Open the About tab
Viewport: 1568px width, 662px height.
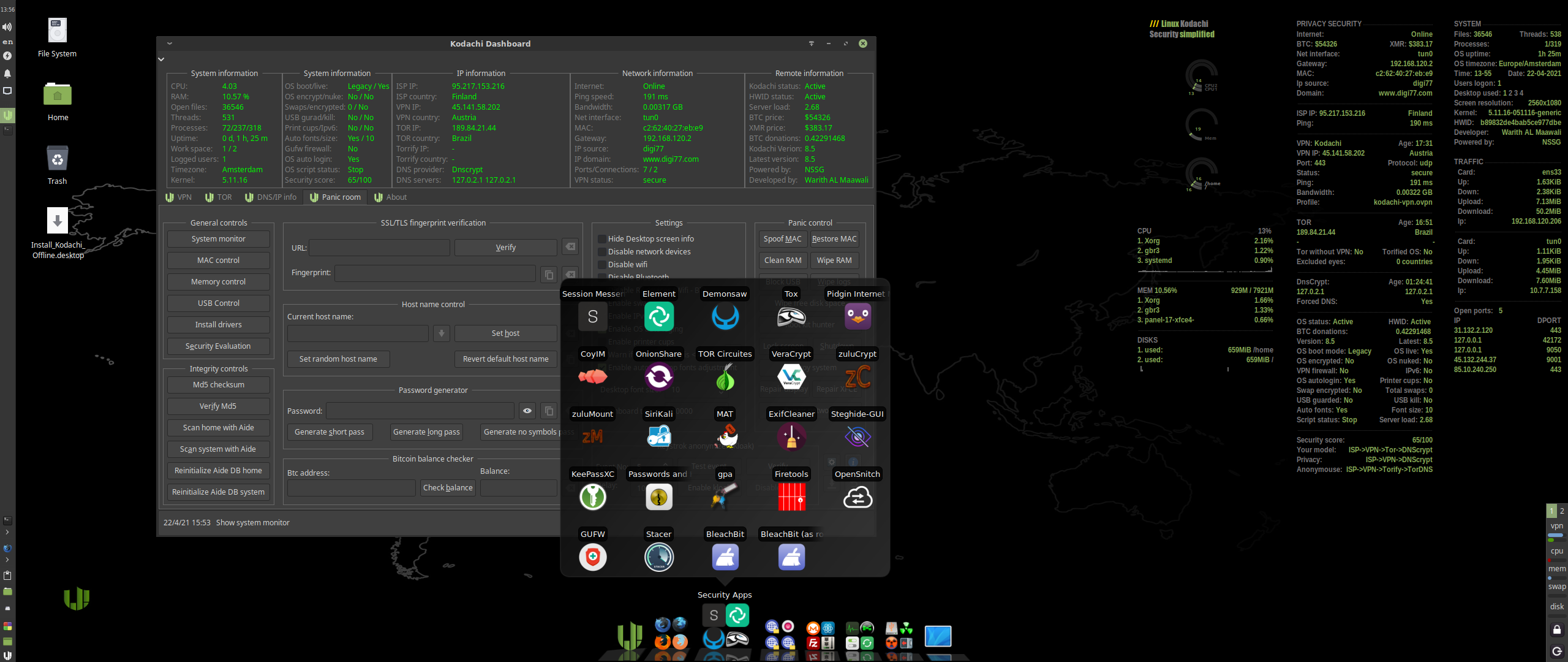[x=391, y=197]
